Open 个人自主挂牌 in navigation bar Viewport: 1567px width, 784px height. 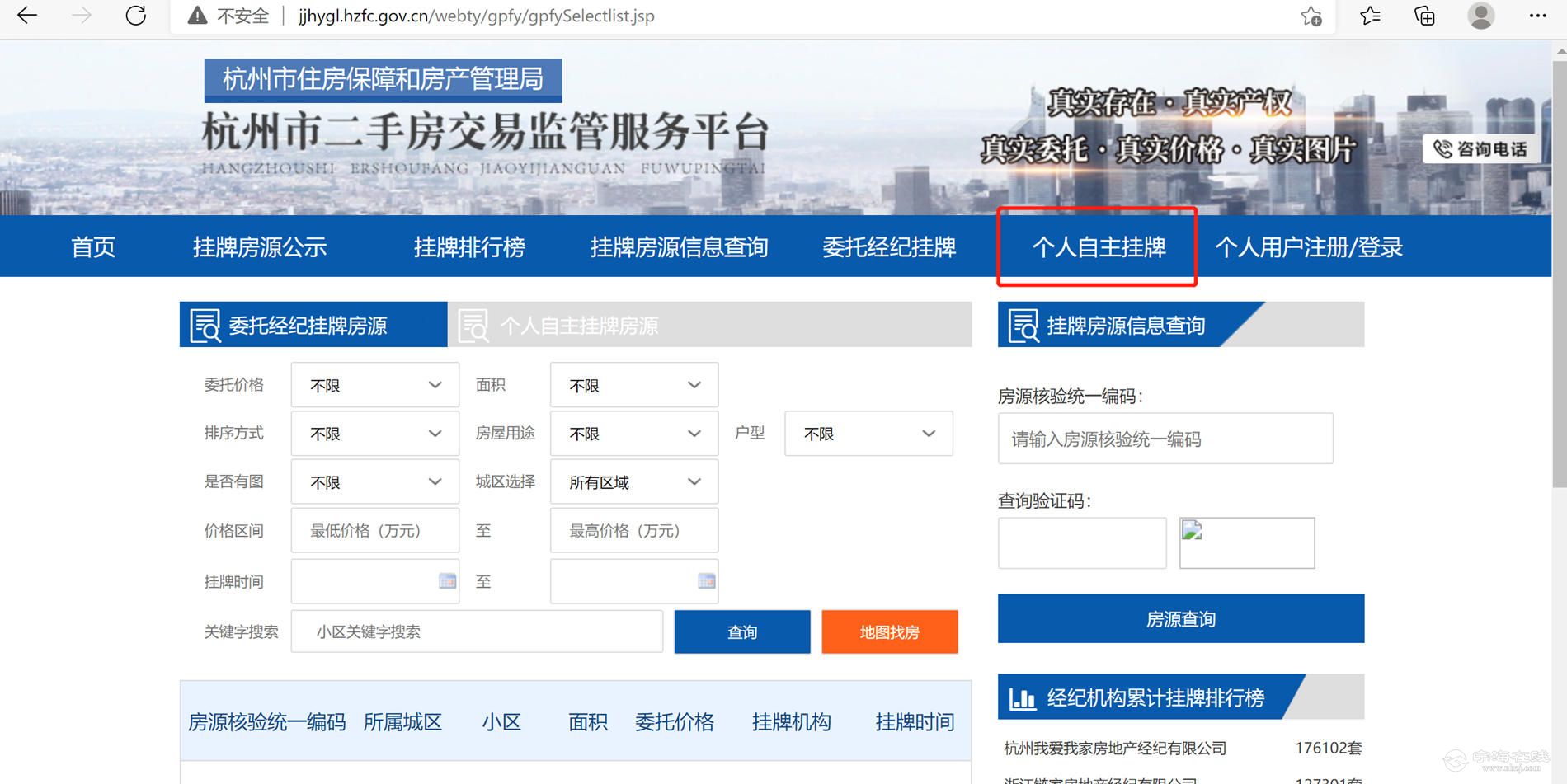pyautogui.click(x=1098, y=246)
